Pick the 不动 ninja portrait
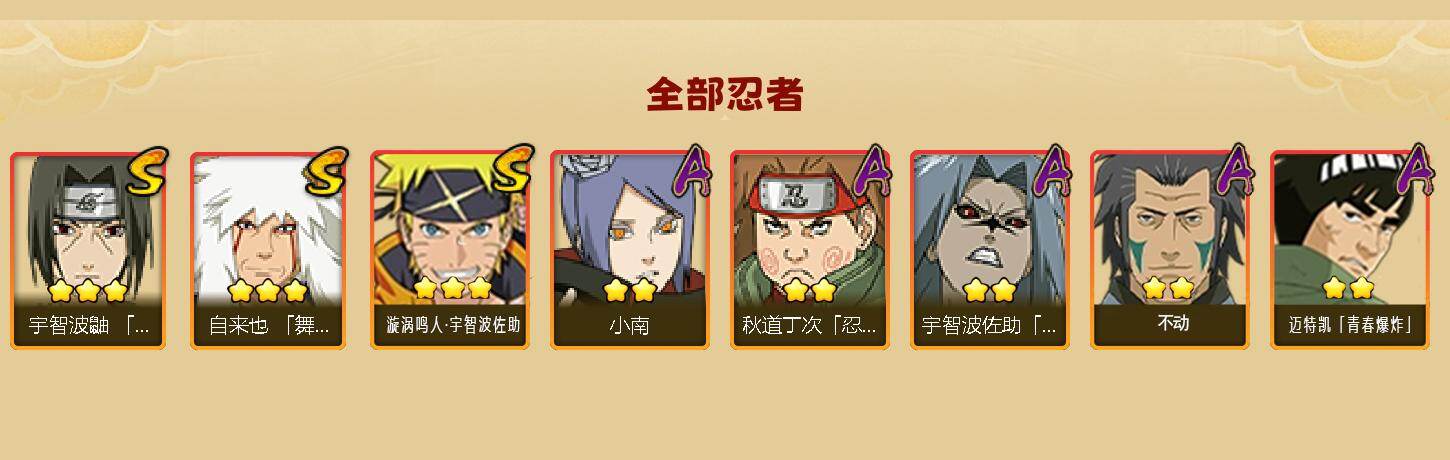This screenshot has width=1450, height=460. click(1169, 229)
